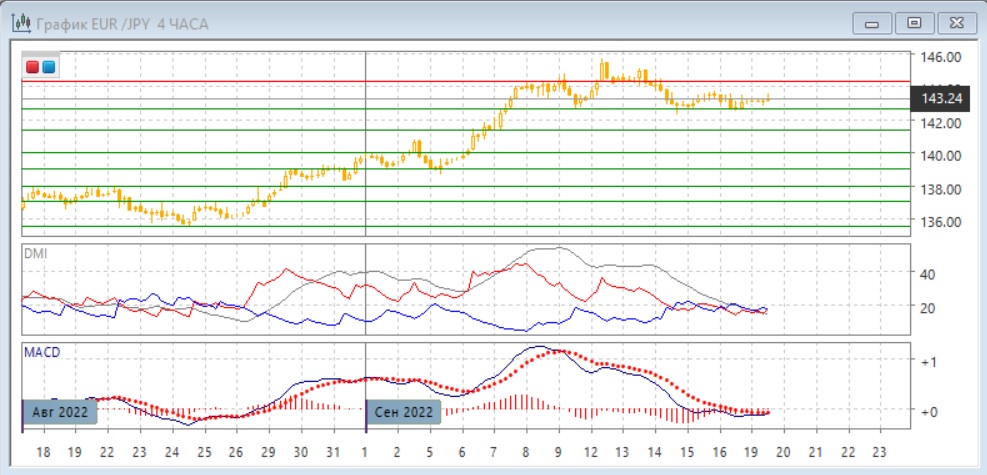
Task: Click the blue square chart icon
Action: point(48,67)
